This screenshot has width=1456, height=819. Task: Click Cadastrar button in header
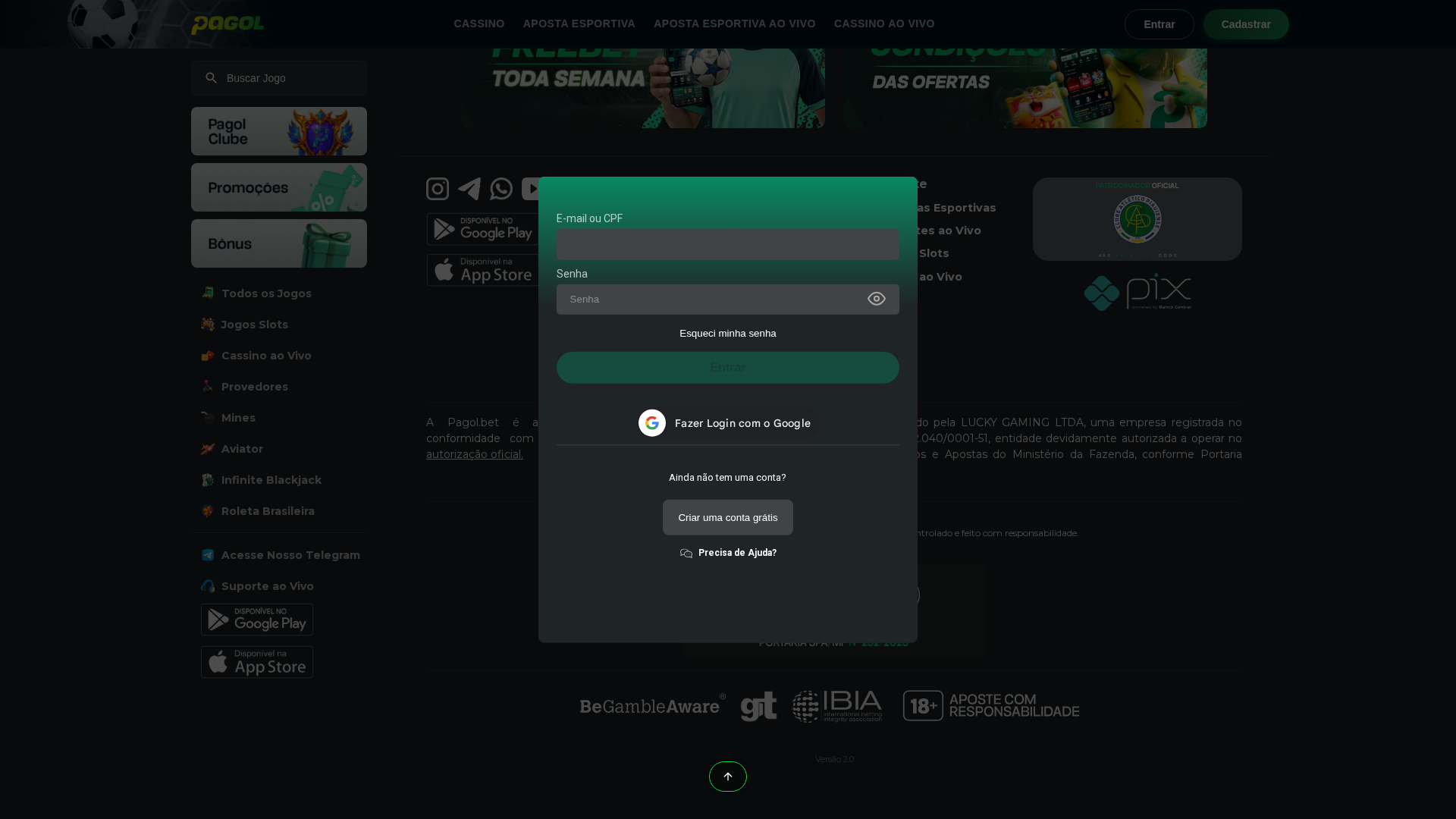[x=1246, y=24]
